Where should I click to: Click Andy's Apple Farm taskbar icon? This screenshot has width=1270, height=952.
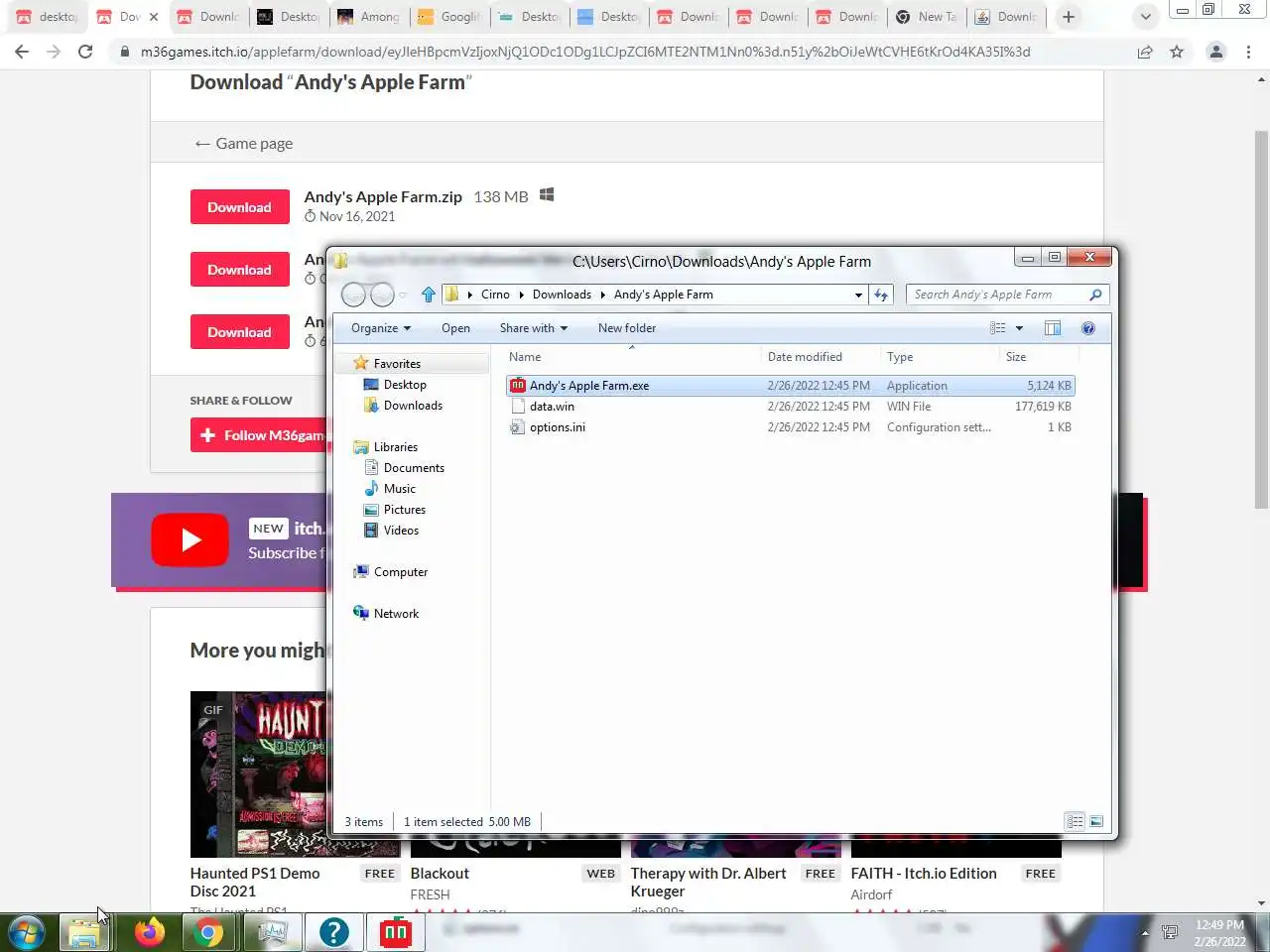point(396,932)
